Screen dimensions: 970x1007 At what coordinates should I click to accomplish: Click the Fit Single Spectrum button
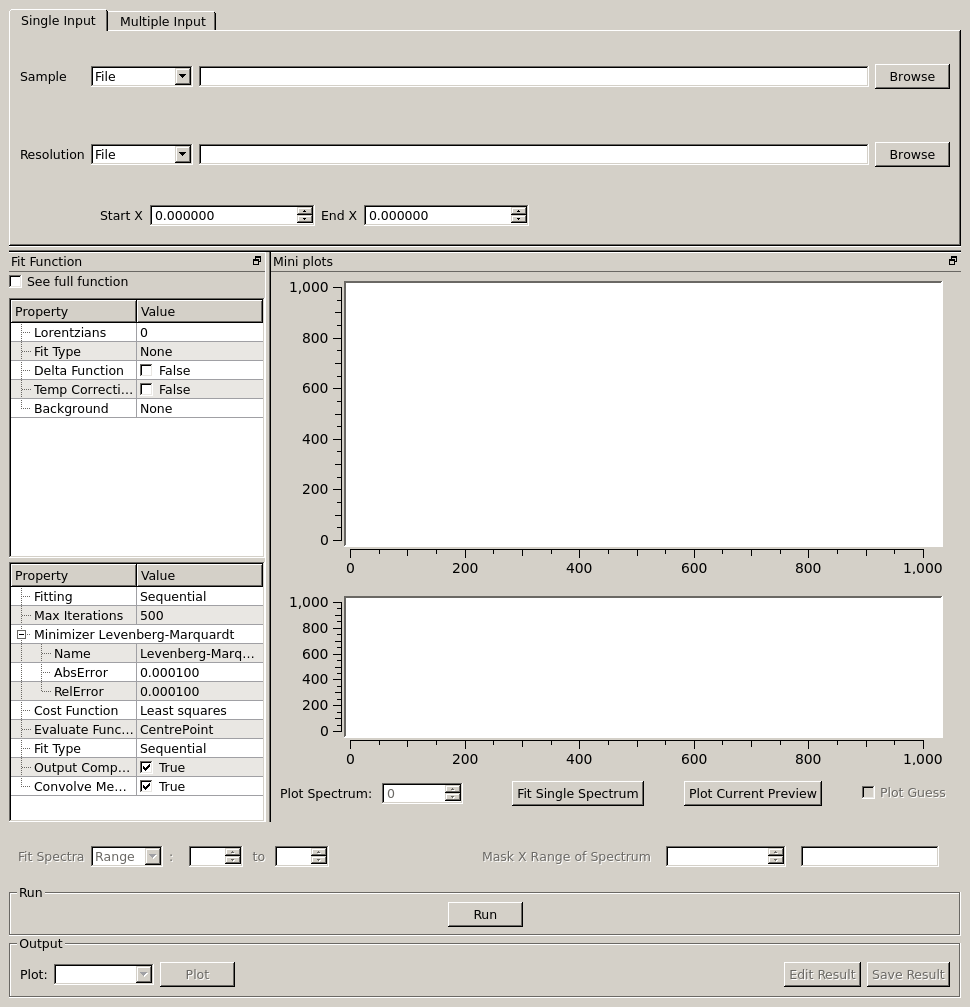(x=577, y=793)
